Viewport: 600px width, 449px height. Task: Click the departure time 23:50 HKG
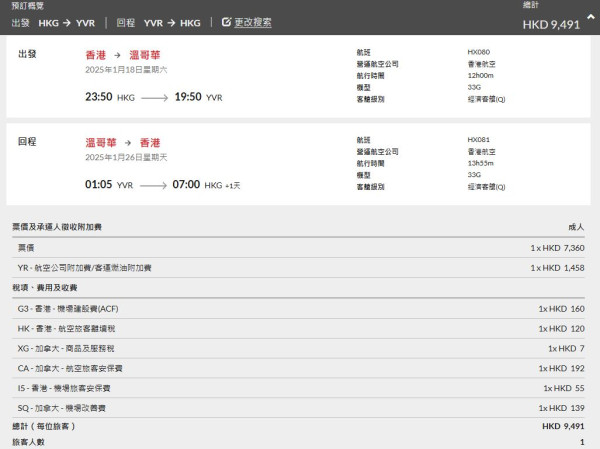tap(110, 97)
